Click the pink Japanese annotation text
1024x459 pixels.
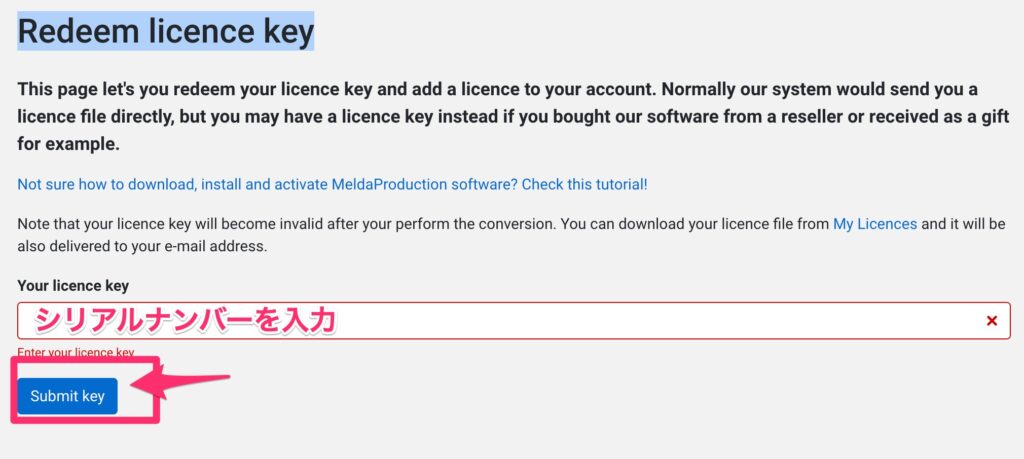(185, 320)
